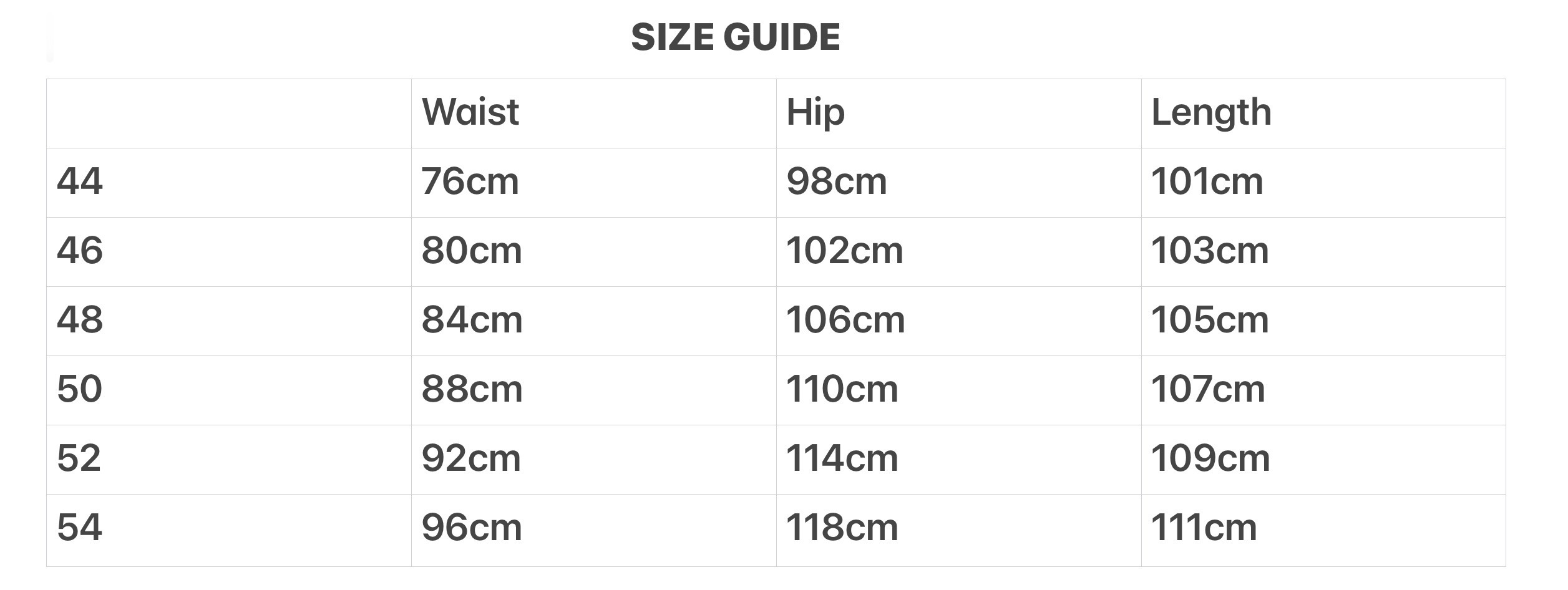The height and width of the screenshot is (590, 1568).
Task: Select the 109cm length cell
Action: tap(1210, 458)
